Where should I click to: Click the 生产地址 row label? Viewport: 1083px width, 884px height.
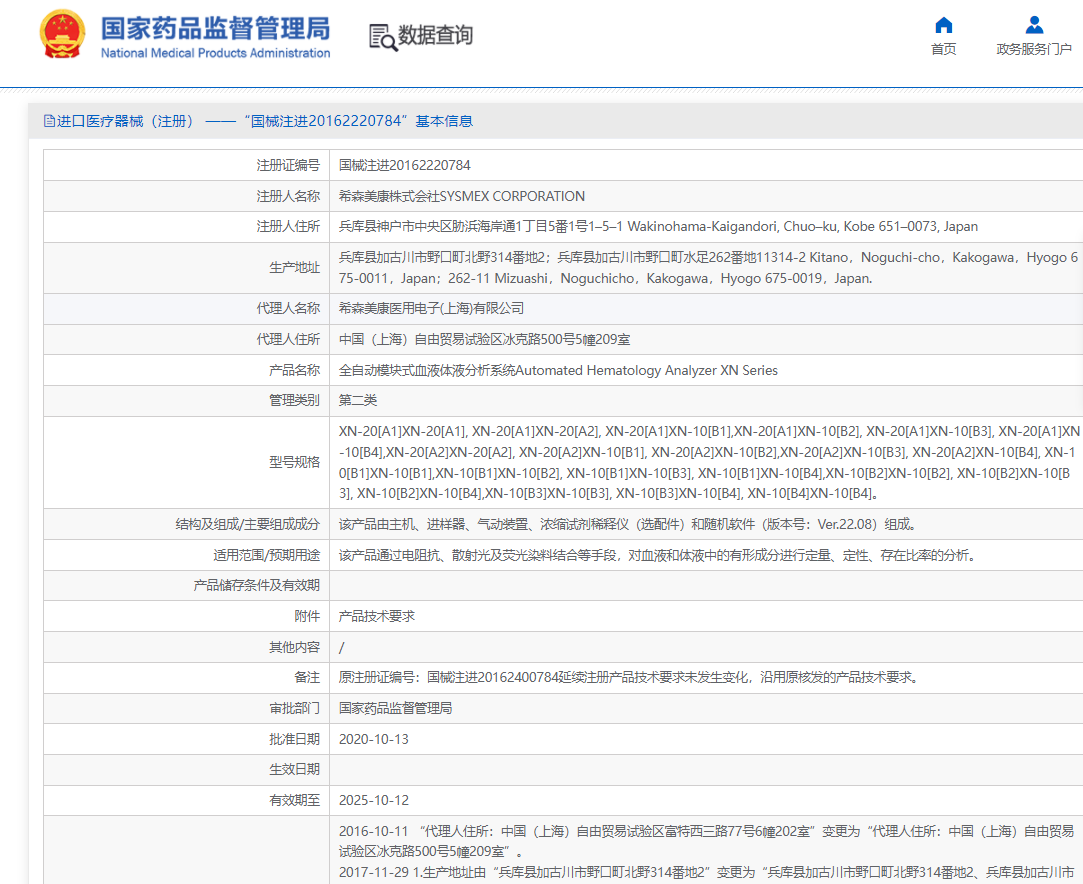[x=294, y=268]
